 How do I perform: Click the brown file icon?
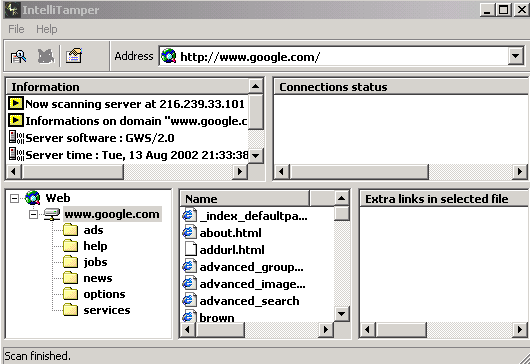click(189, 316)
